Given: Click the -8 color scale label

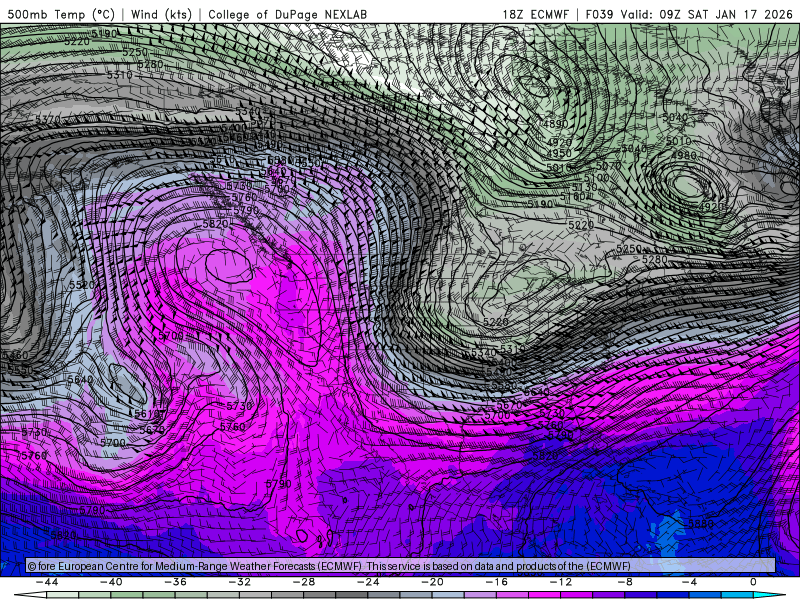Looking at the screenshot, I should tap(626, 582).
